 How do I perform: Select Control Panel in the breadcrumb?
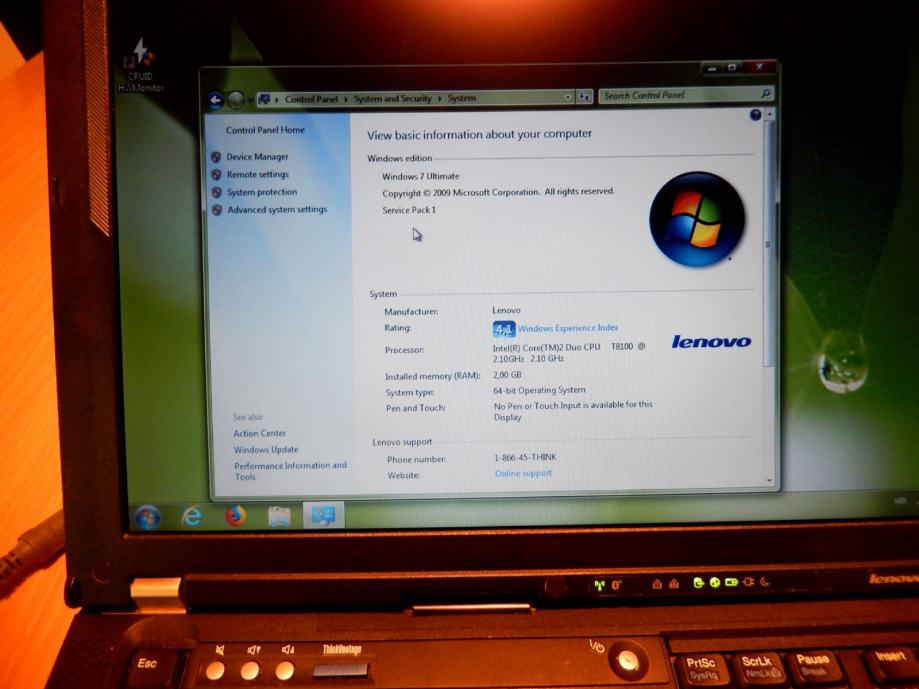coord(311,100)
